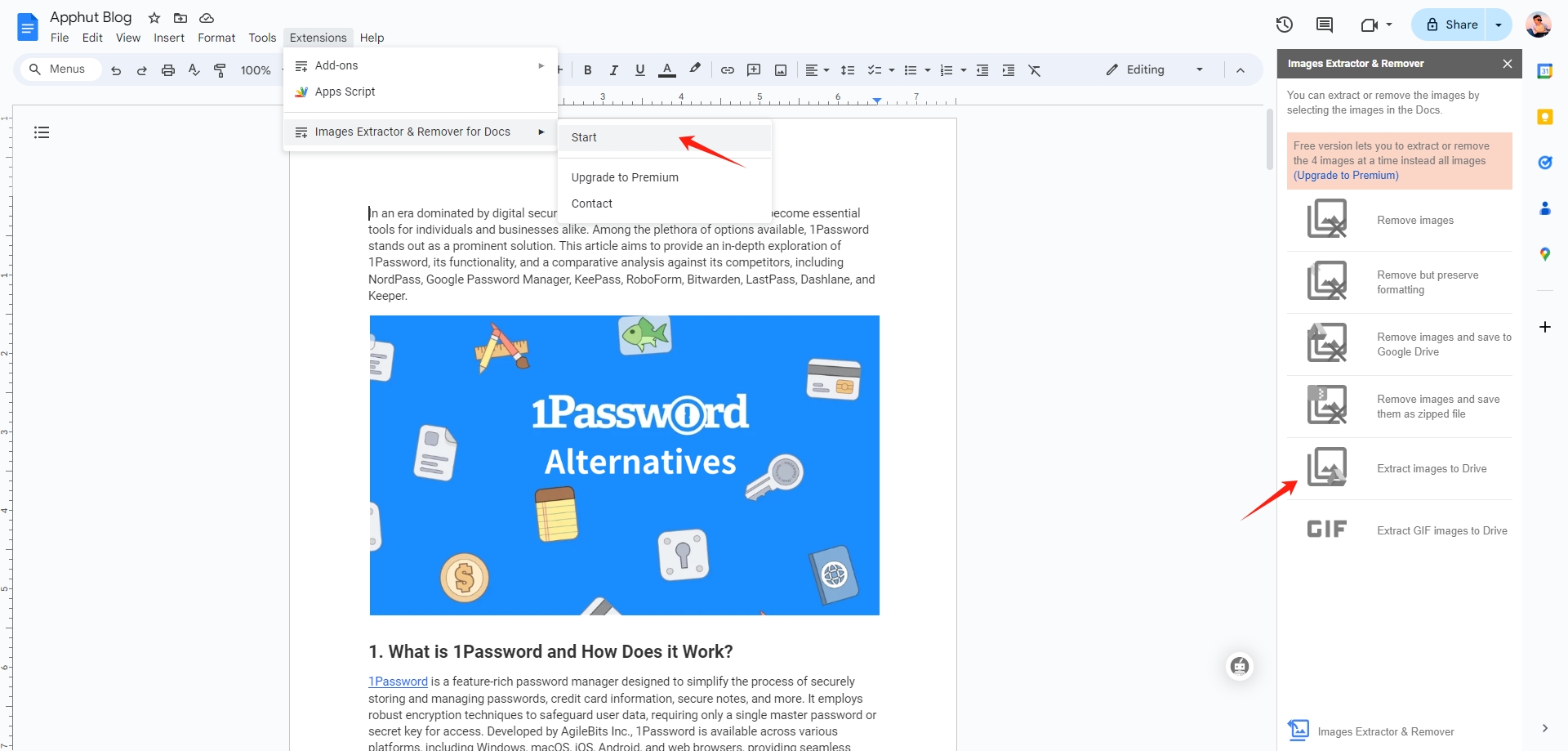The height and width of the screenshot is (751, 1568).
Task: Select Contact in the submenu
Action: pos(665,203)
